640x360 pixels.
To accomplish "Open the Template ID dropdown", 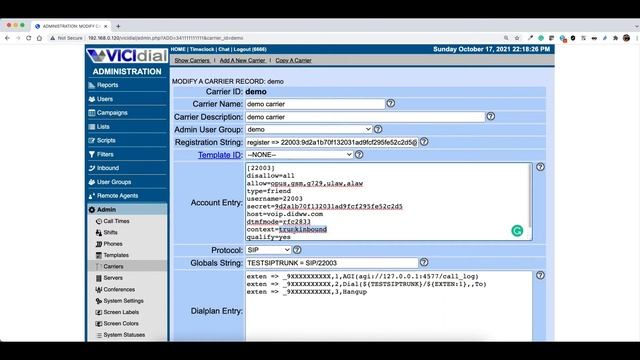I will (x=299, y=155).
